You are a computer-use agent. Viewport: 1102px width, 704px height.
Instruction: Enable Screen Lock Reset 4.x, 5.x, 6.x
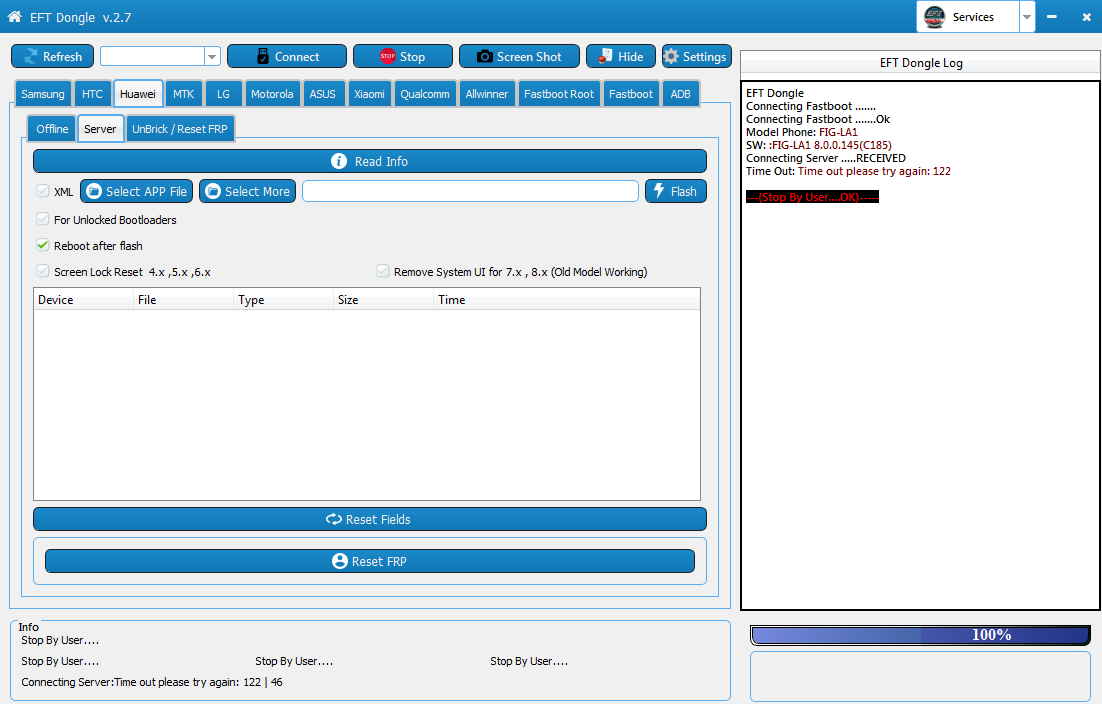click(x=43, y=271)
